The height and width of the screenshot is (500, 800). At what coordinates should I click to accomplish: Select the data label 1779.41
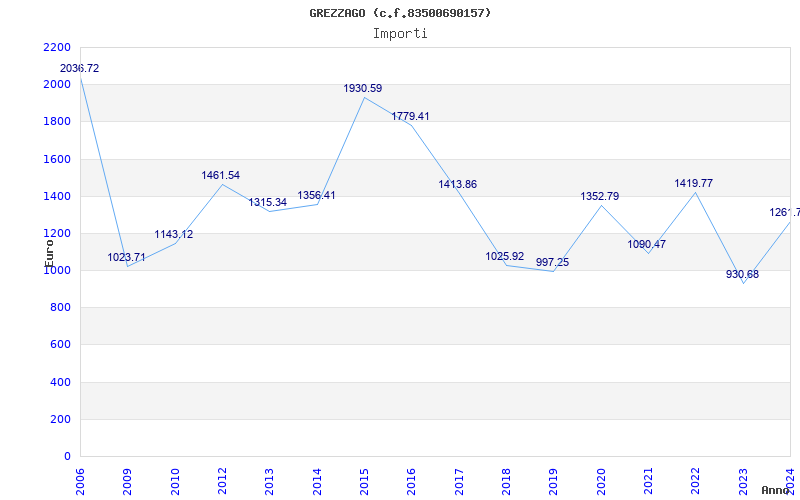click(x=410, y=116)
